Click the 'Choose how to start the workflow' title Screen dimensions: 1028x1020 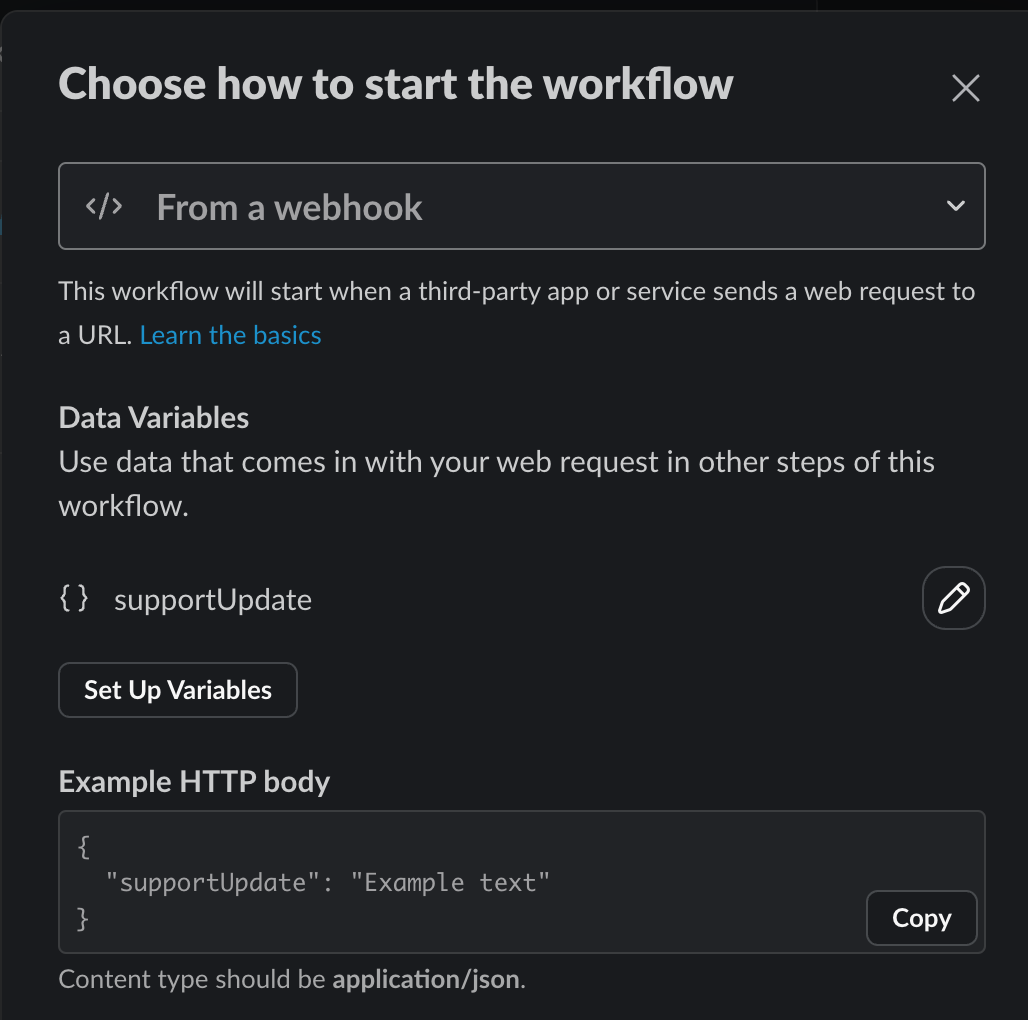[395, 84]
